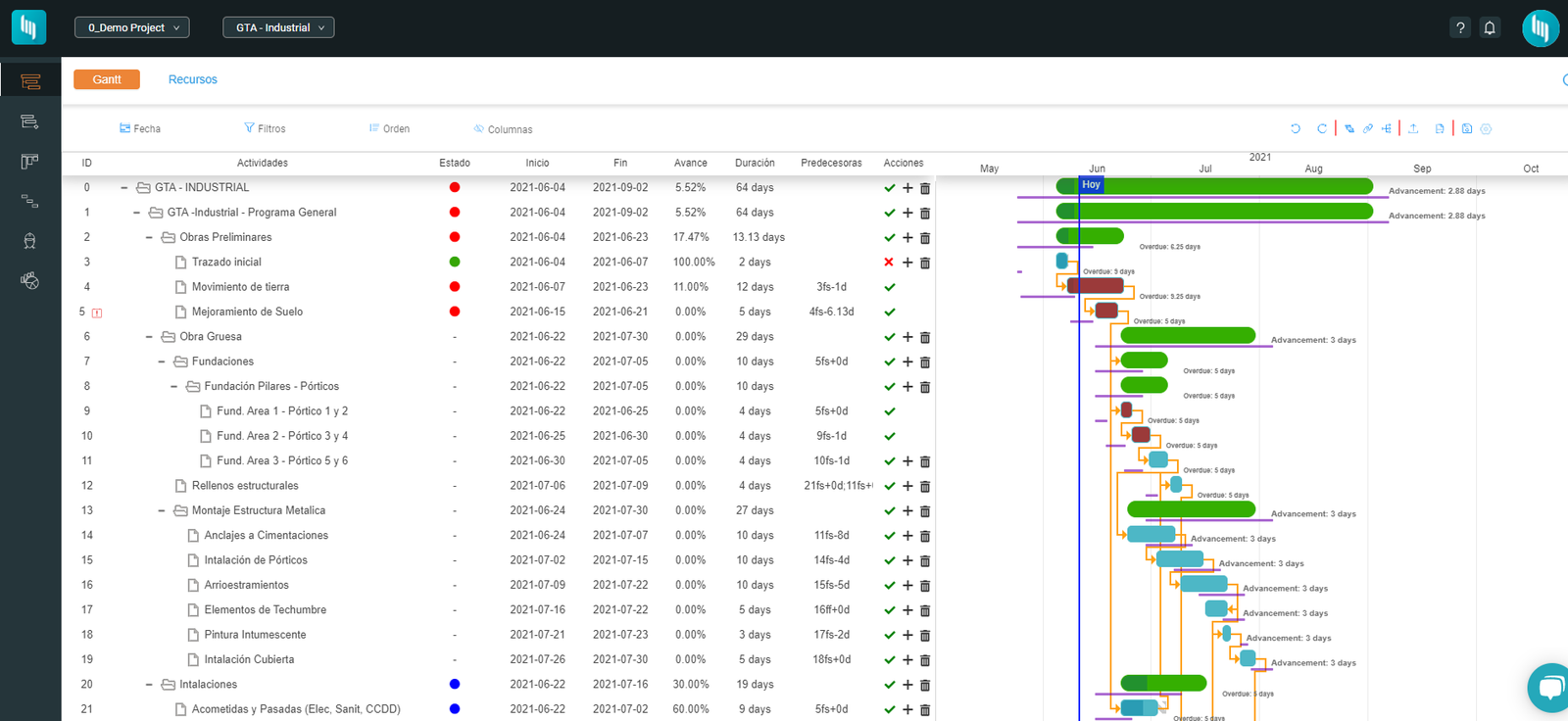Collapse the Montaje Estructura Metalica group

point(162,510)
